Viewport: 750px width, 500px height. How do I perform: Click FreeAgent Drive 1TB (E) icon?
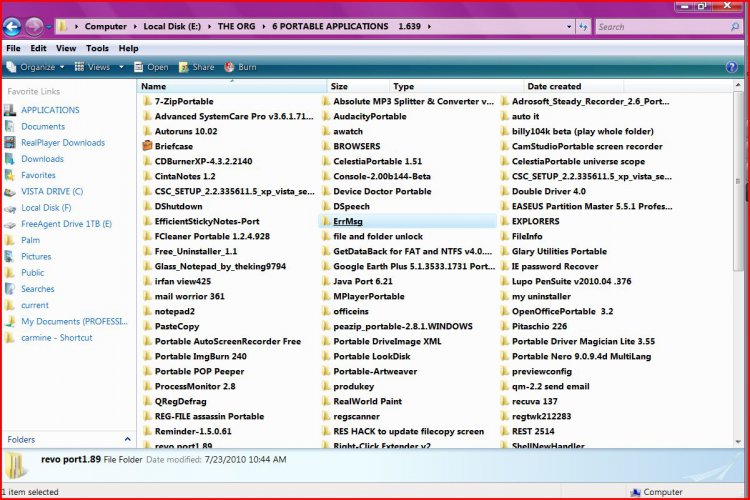click(x=10, y=224)
